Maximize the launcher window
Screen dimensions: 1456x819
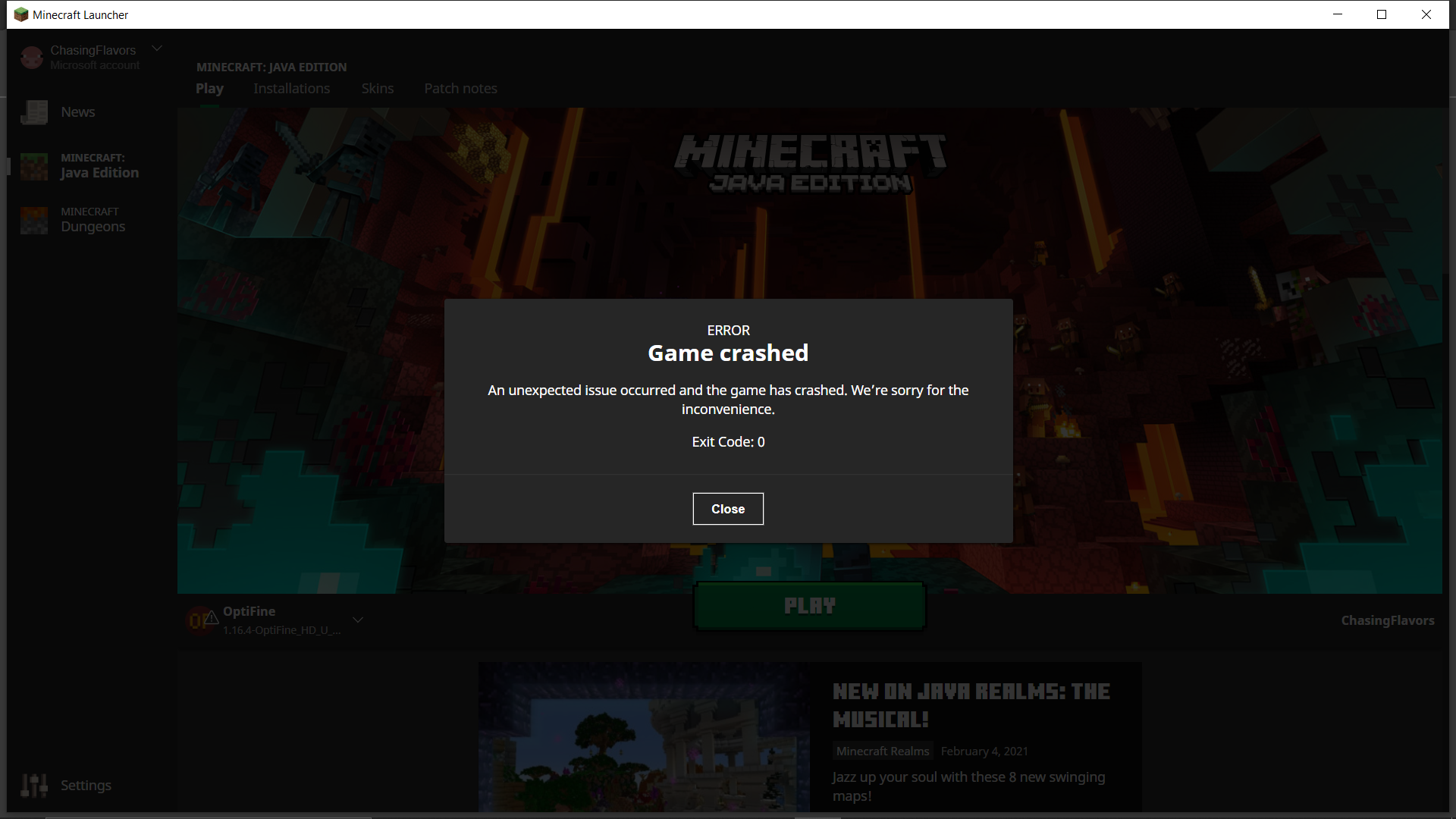tap(1382, 14)
